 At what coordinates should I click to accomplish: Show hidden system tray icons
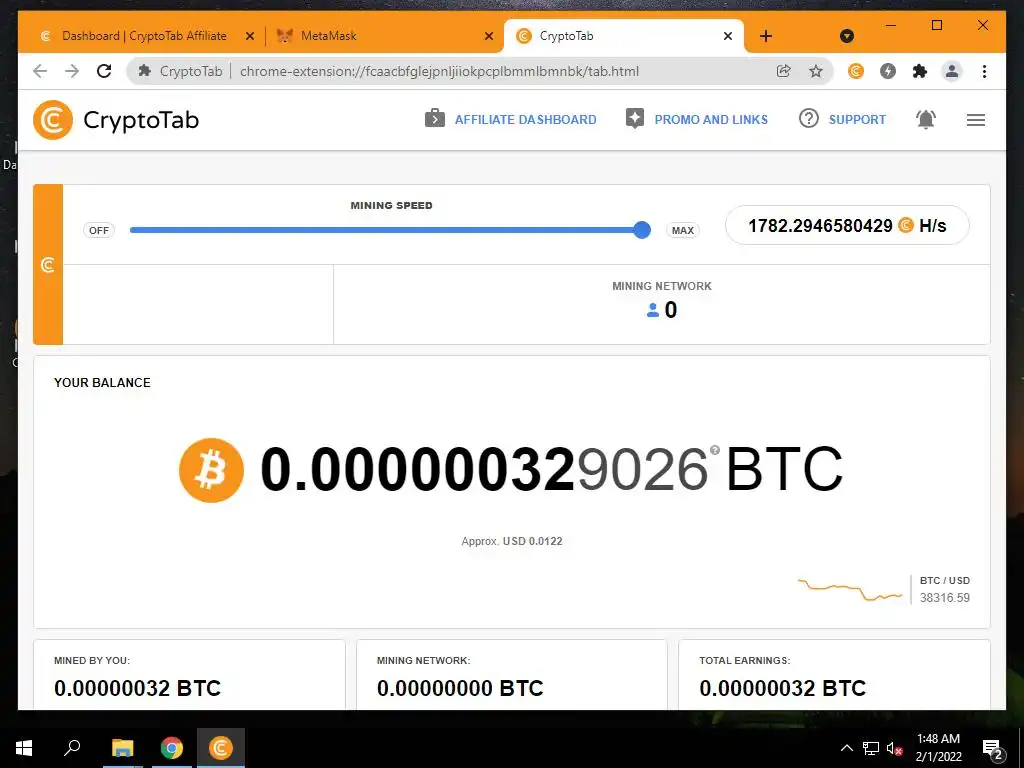pos(846,748)
